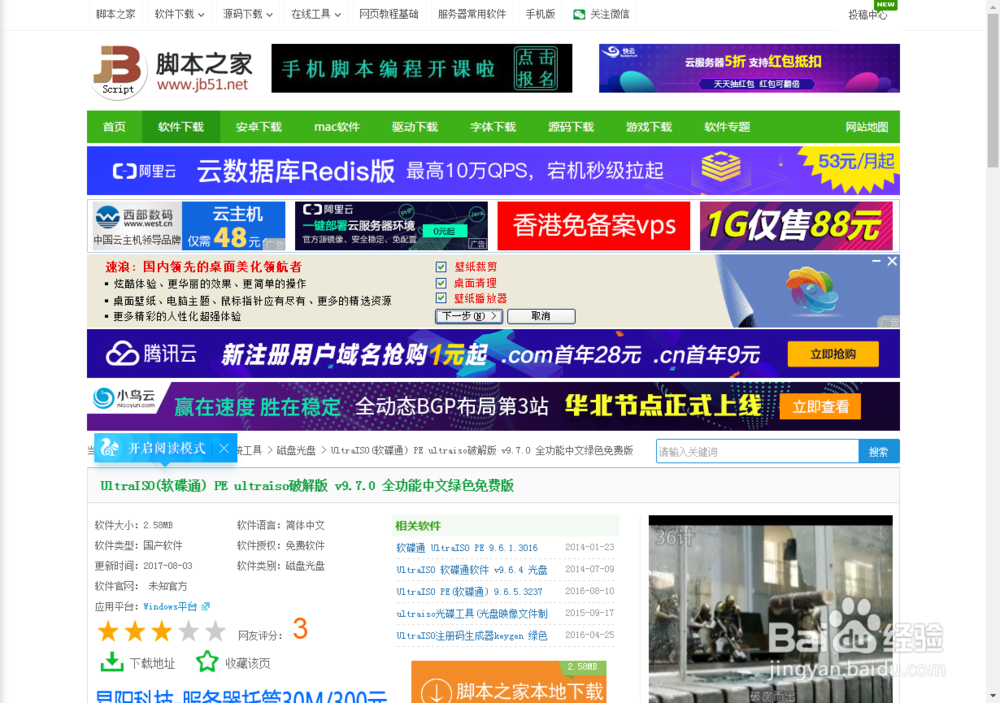Open related software 软碟通 UltraISO PE 9.6.1.3016

[x=467, y=547]
